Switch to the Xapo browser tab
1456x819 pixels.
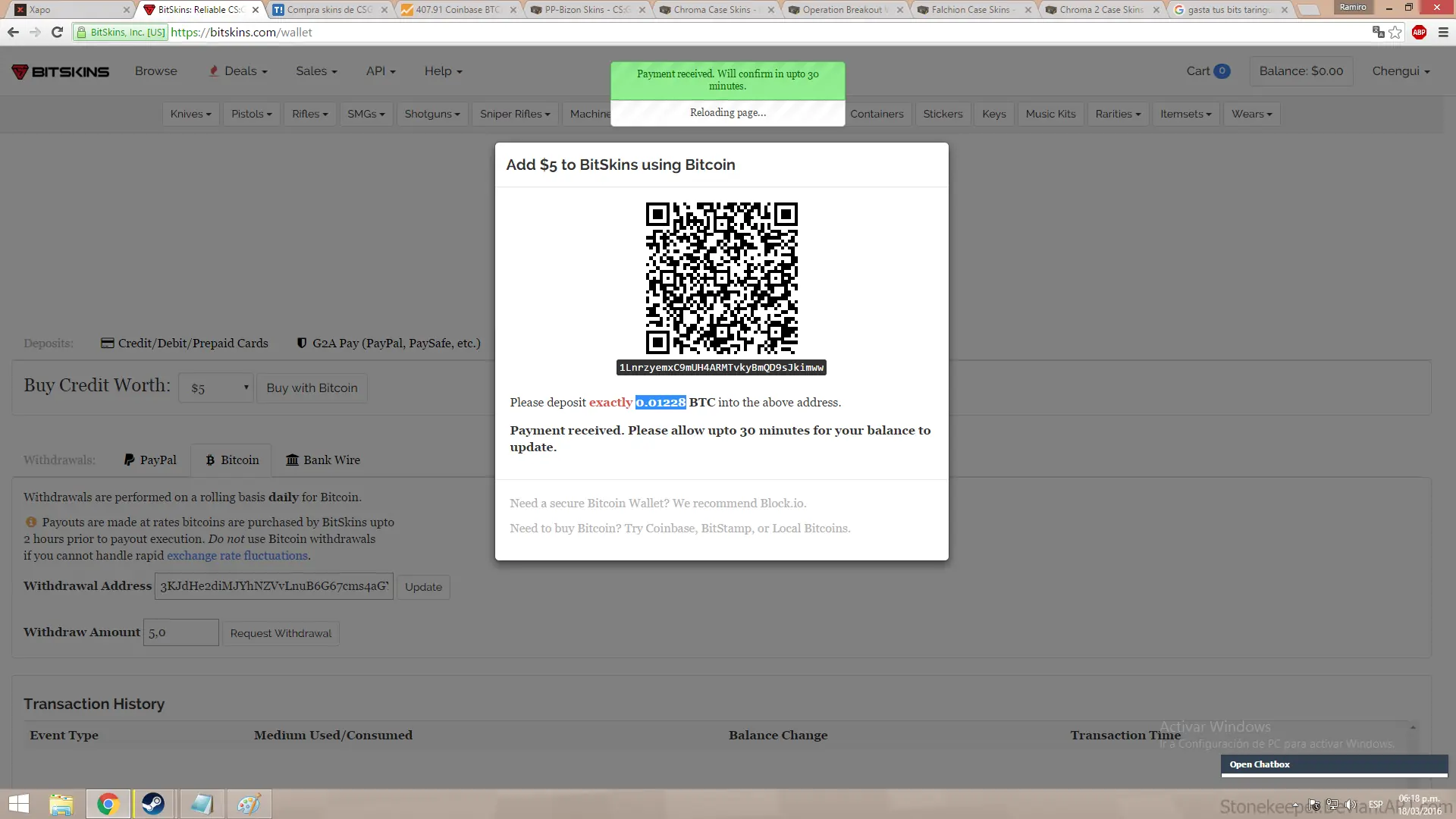tap(72, 10)
